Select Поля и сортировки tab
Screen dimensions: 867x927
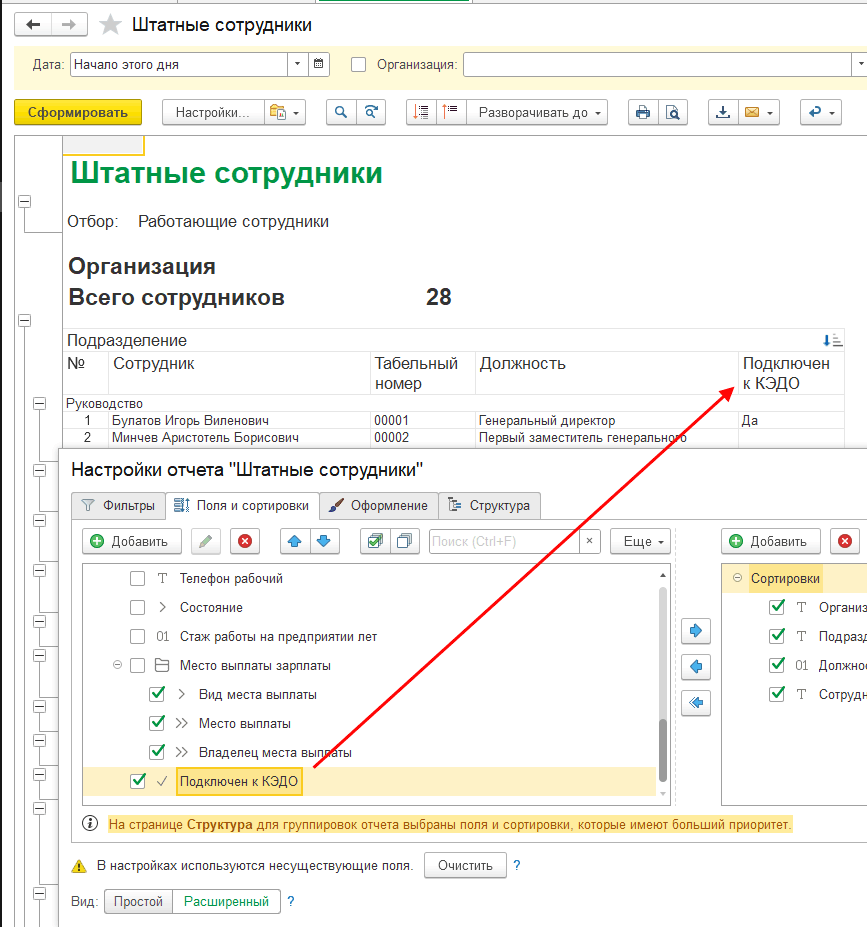242,505
